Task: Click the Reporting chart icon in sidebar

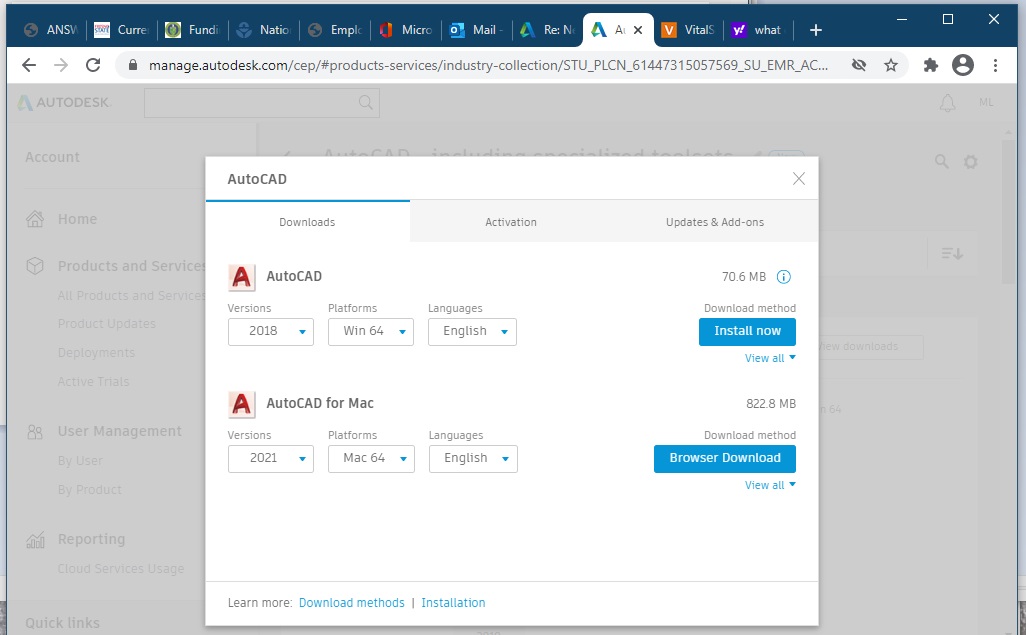Action: [35, 539]
